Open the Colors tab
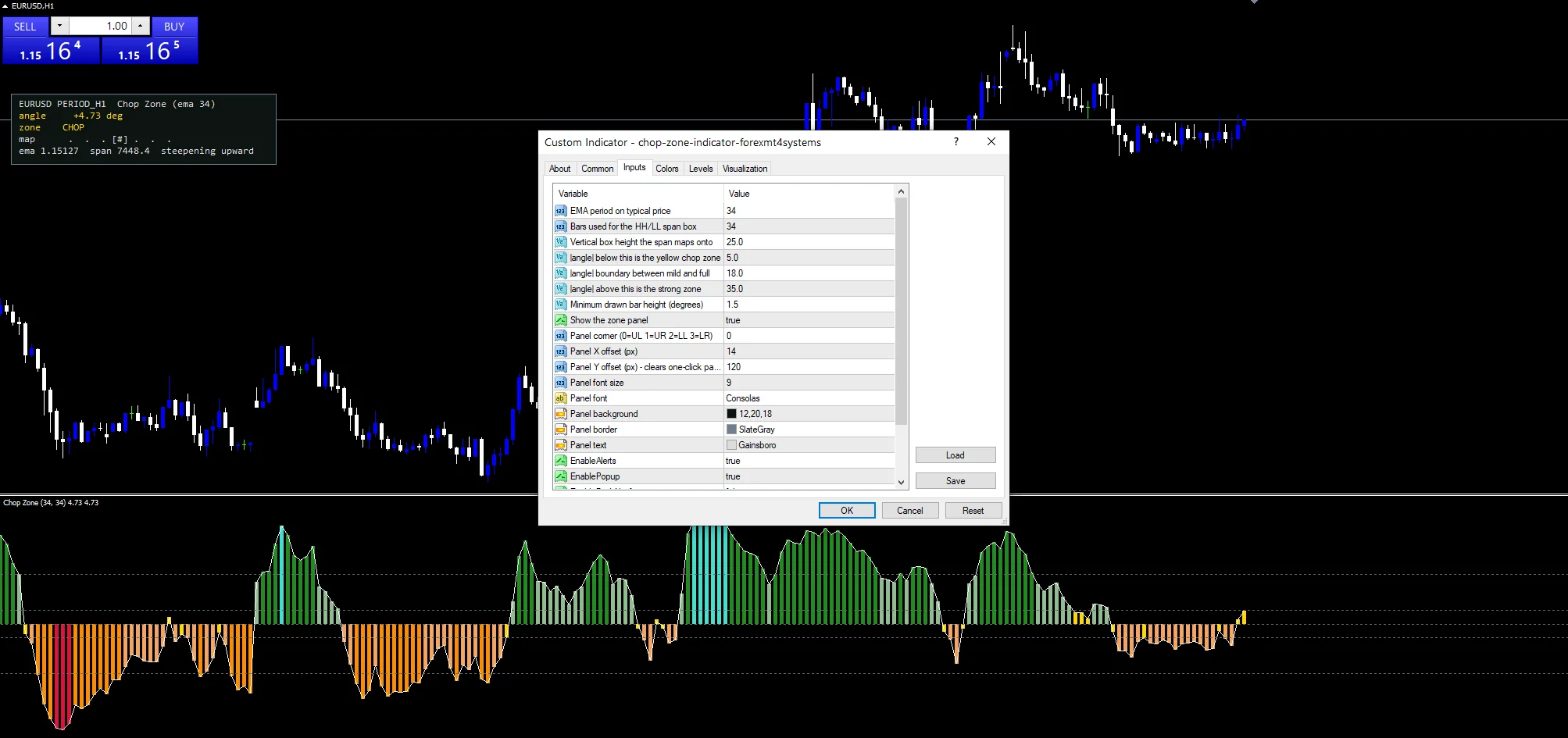Screen dimensions: 1568x738 click(667, 169)
